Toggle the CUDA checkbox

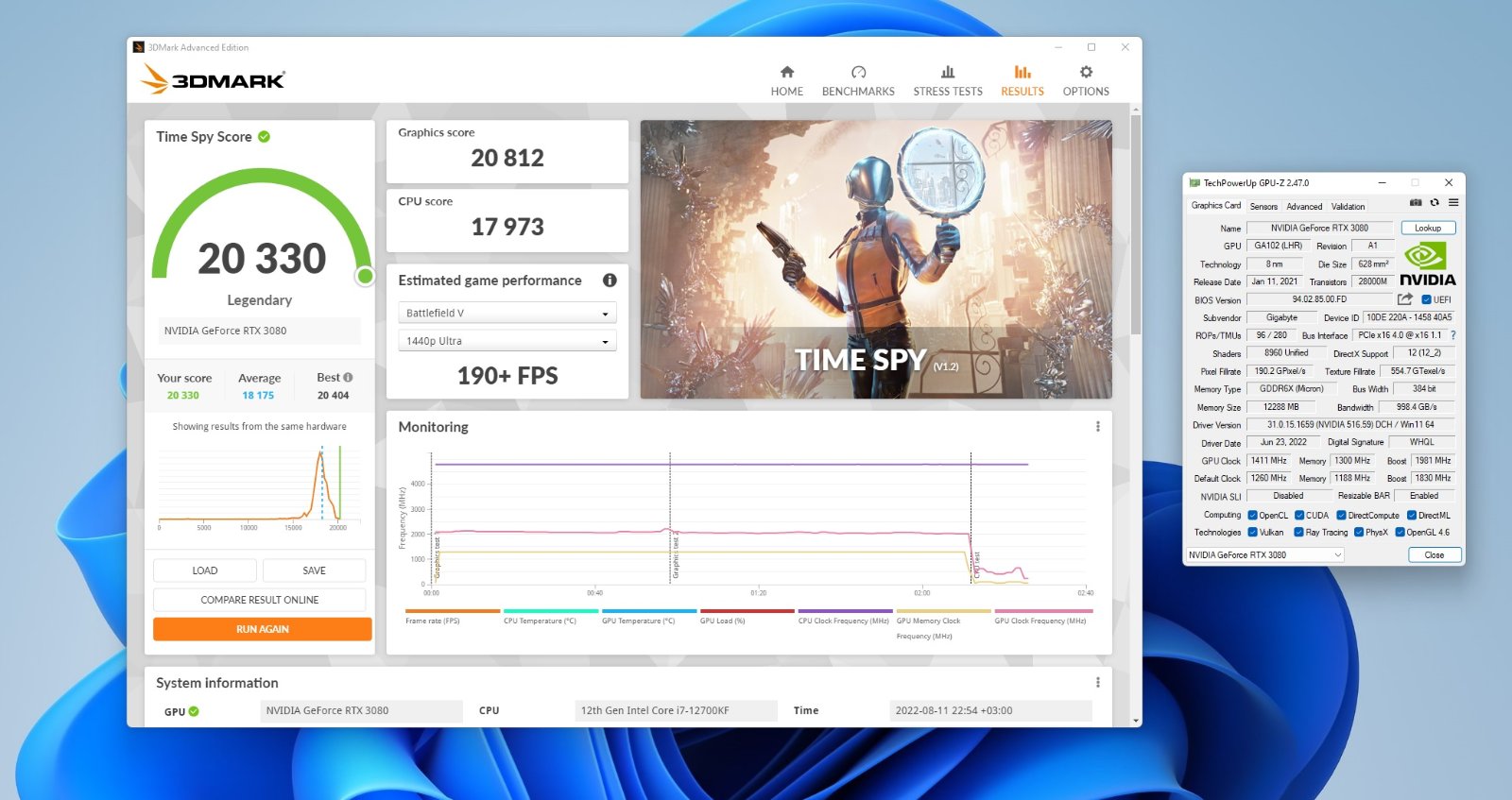click(x=1299, y=516)
